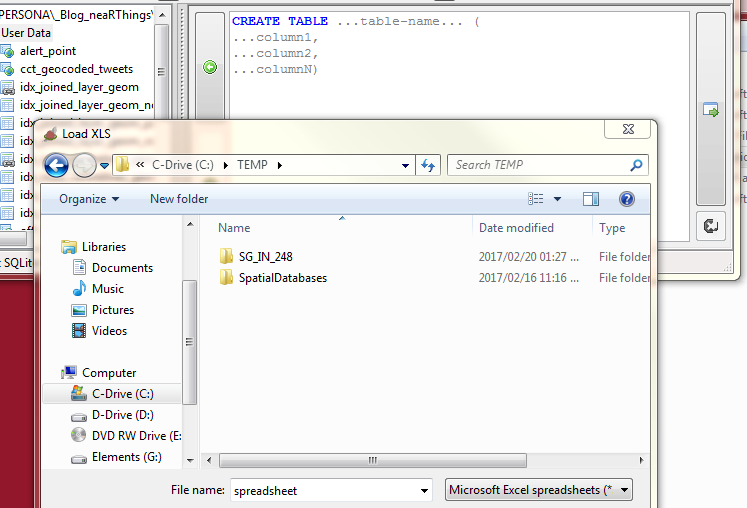Open Videos library in navigation pane
This screenshot has width=747, height=508.
coord(109,331)
